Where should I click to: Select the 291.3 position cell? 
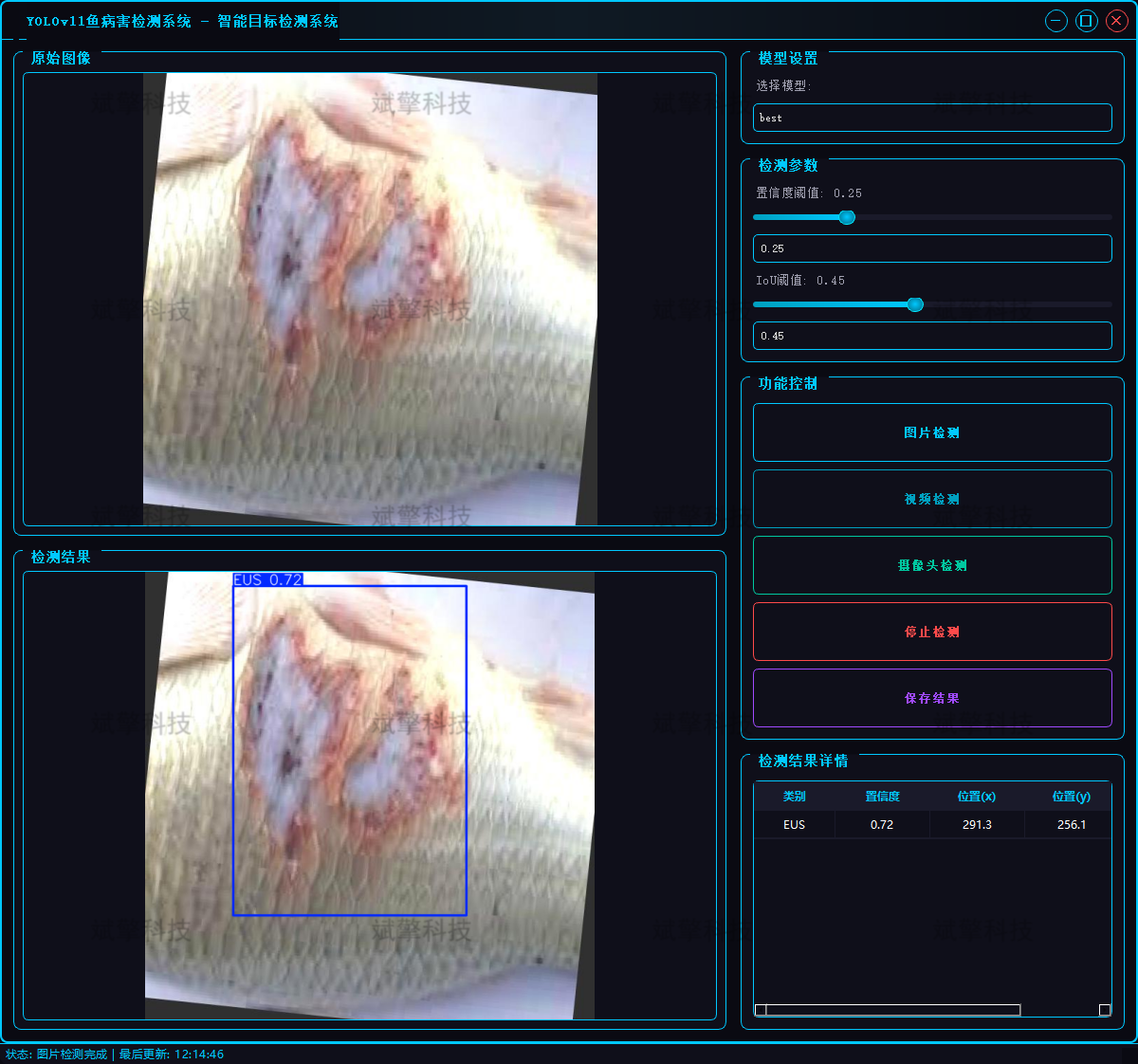[977, 825]
